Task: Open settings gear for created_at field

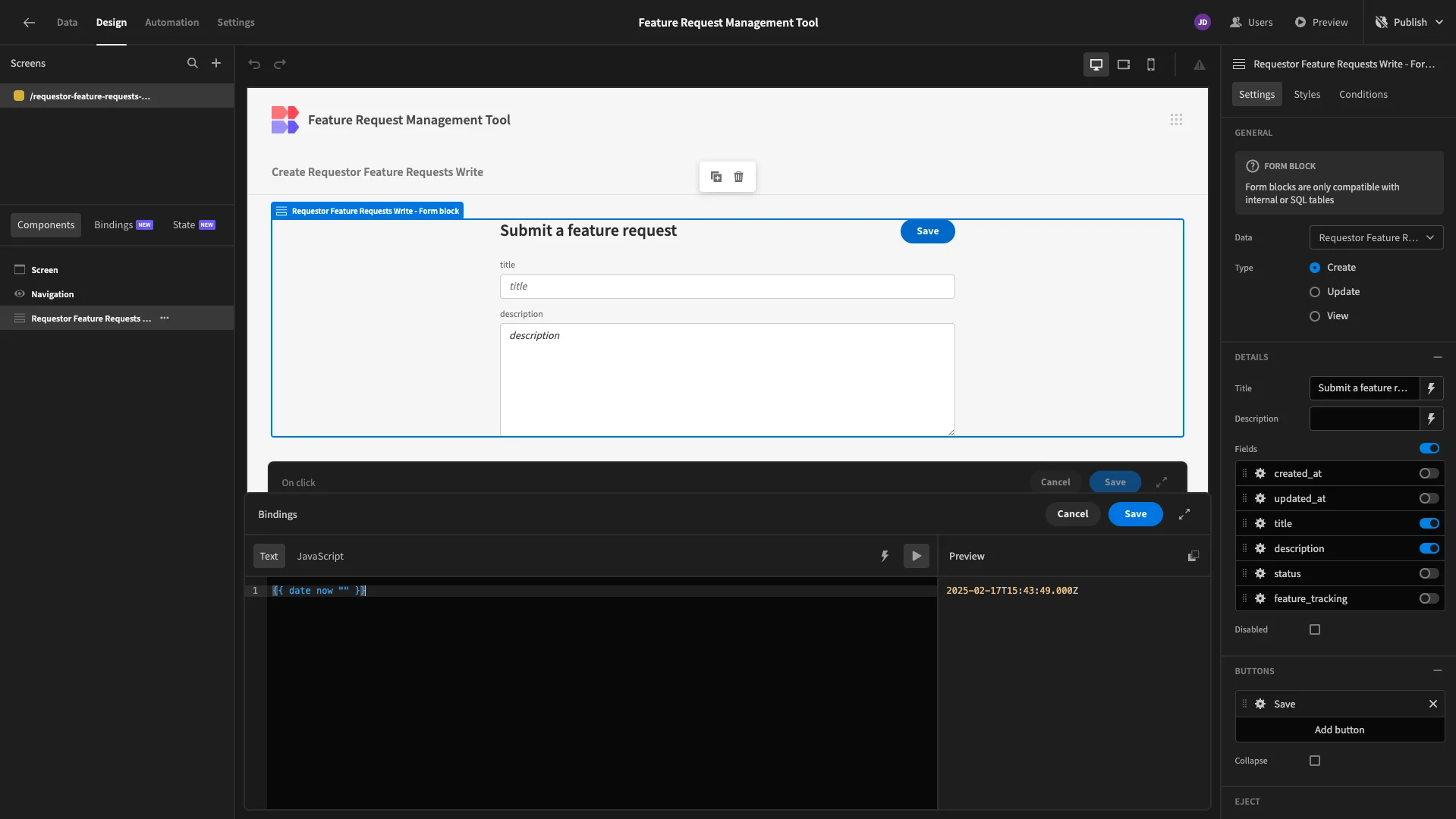Action: (1260, 473)
